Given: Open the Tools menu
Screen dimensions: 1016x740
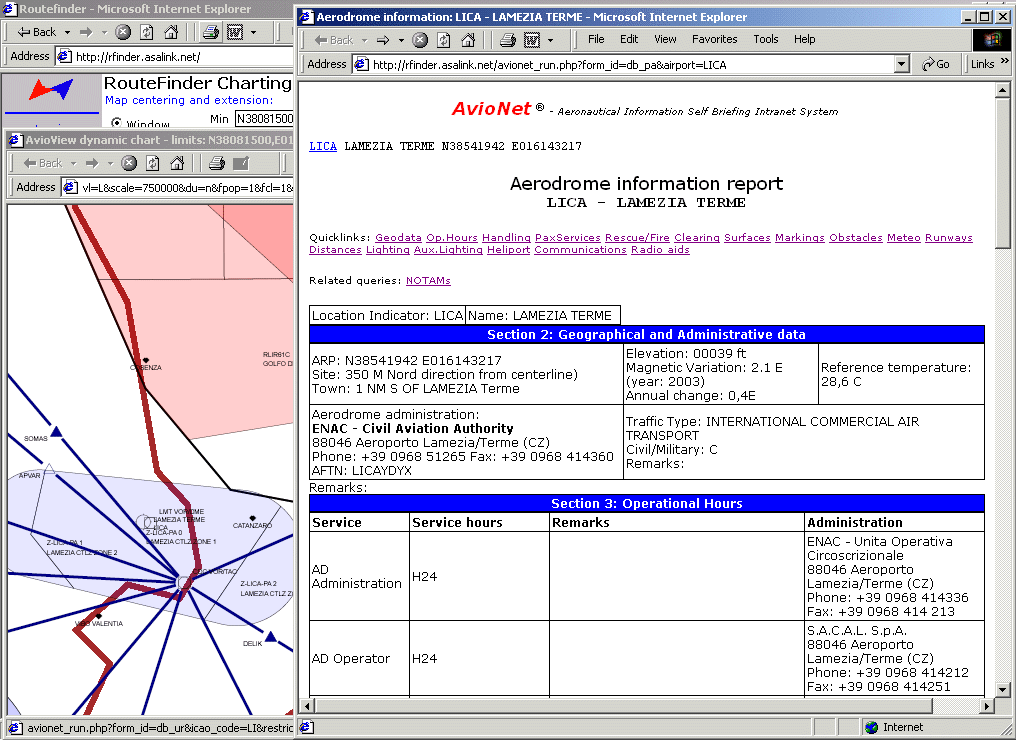Looking at the screenshot, I should click(x=765, y=40).
